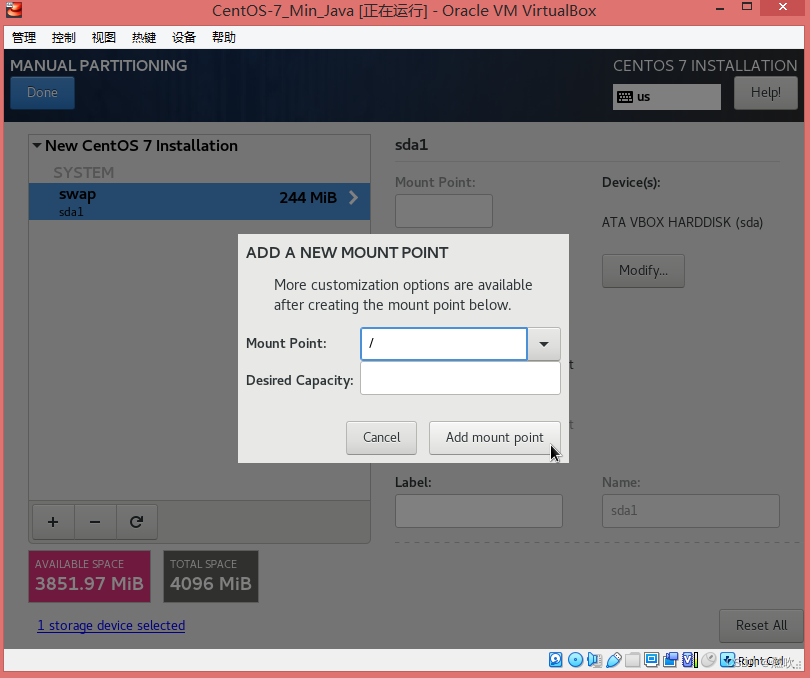Click the ATA VBOX HARDDISK (sda) text
The width and height of the screenshot is (810, 678).
tap(682, 223)
